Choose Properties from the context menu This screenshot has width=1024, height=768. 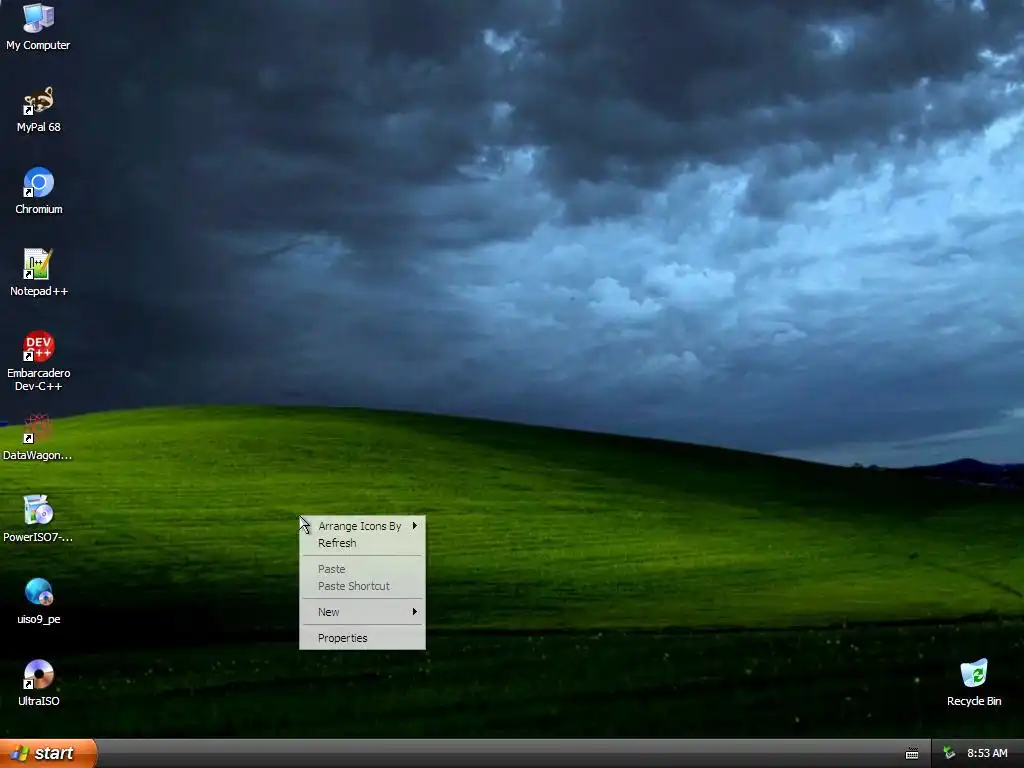tap(362, 638)
